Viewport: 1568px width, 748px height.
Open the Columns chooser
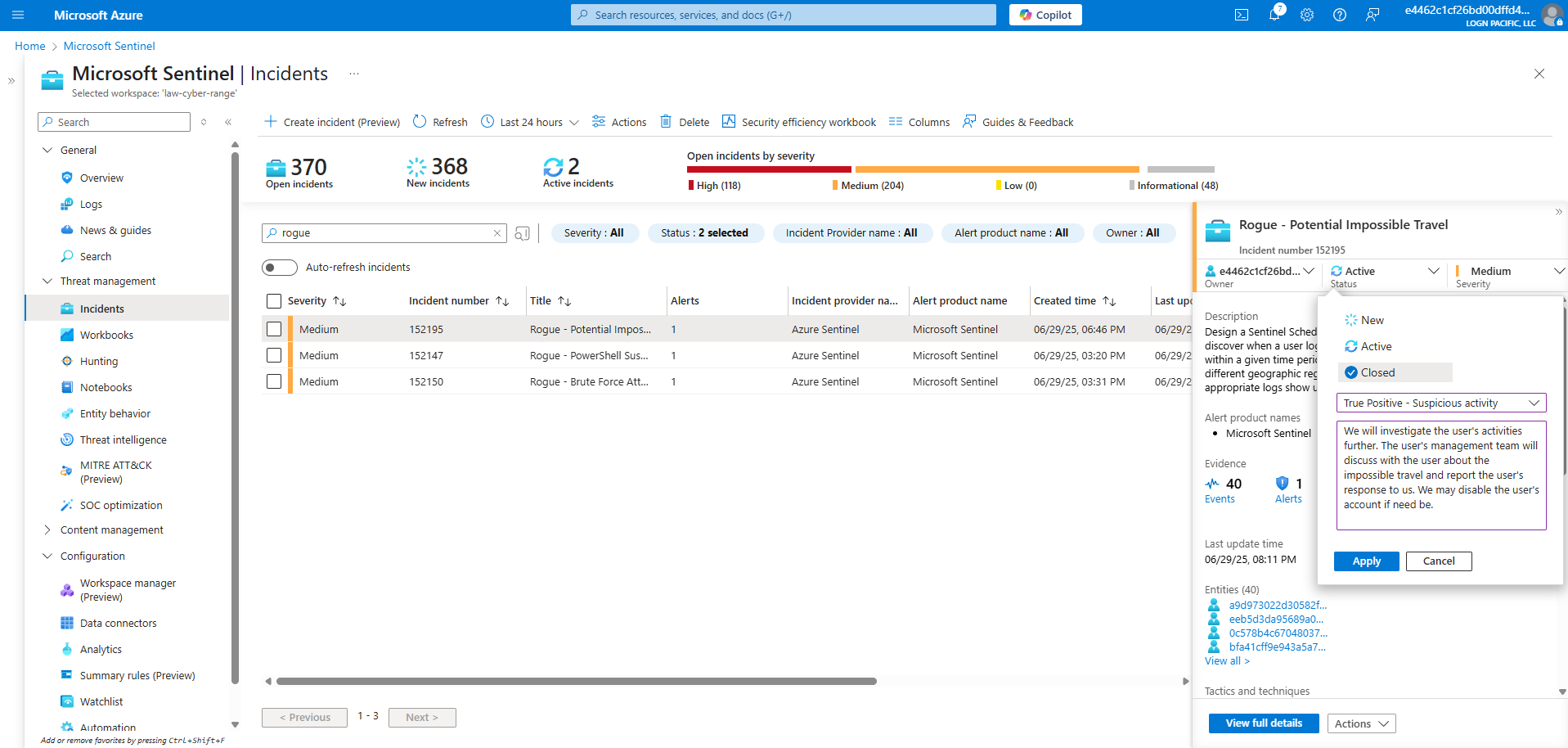[x=919, y=122]
